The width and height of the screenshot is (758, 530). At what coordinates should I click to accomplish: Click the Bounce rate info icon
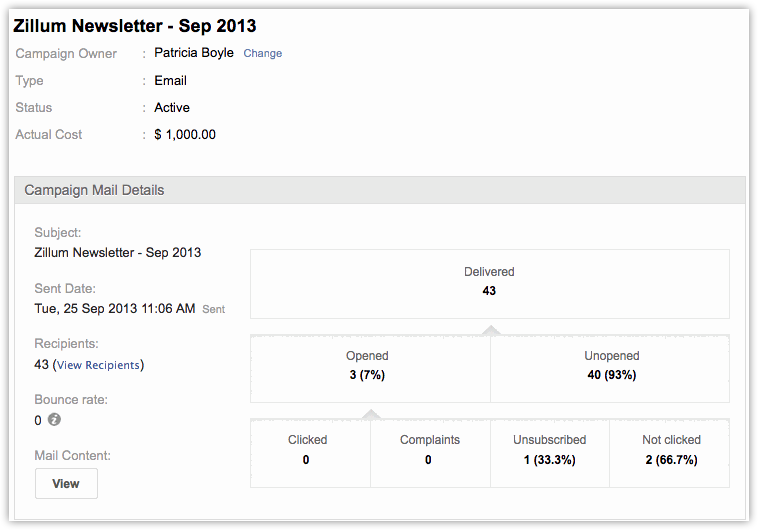point(55,420)
